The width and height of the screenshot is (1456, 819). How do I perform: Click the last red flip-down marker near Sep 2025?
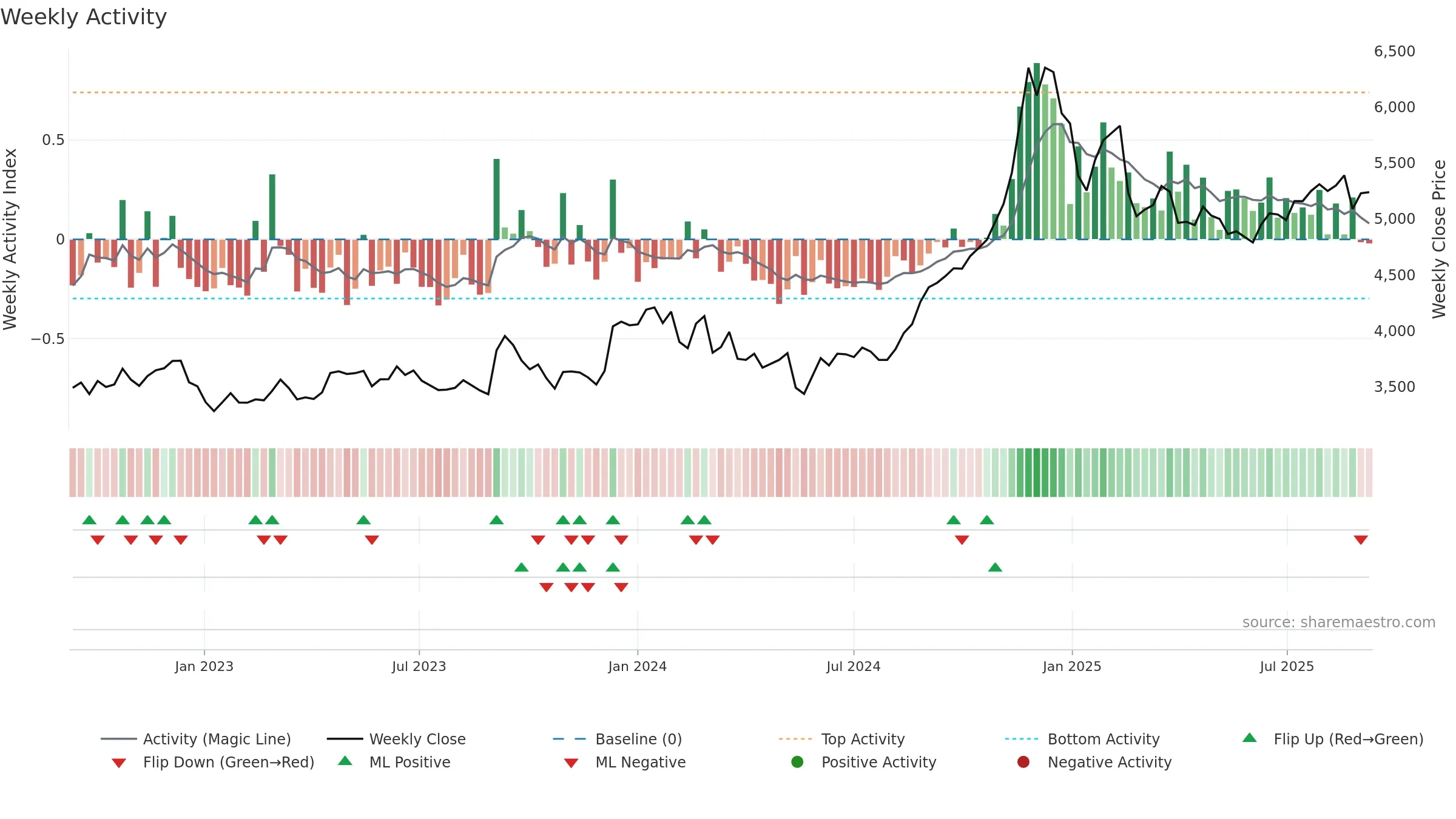point(1361,540)
